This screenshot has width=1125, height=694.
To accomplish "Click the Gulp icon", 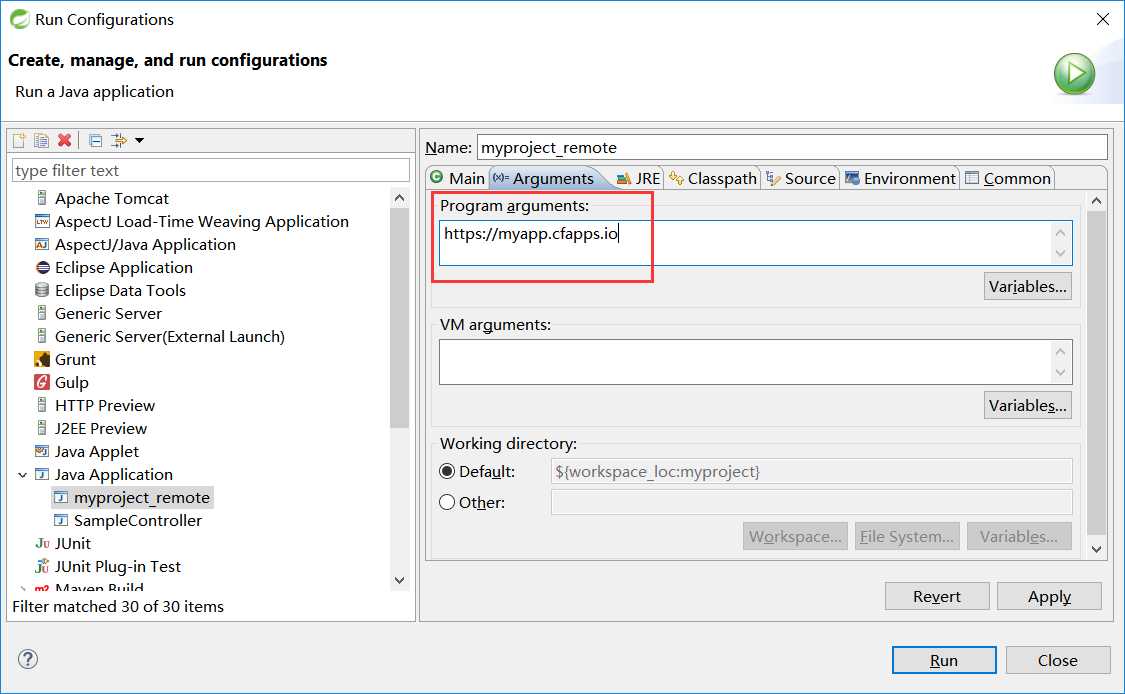I will point(42,382).
